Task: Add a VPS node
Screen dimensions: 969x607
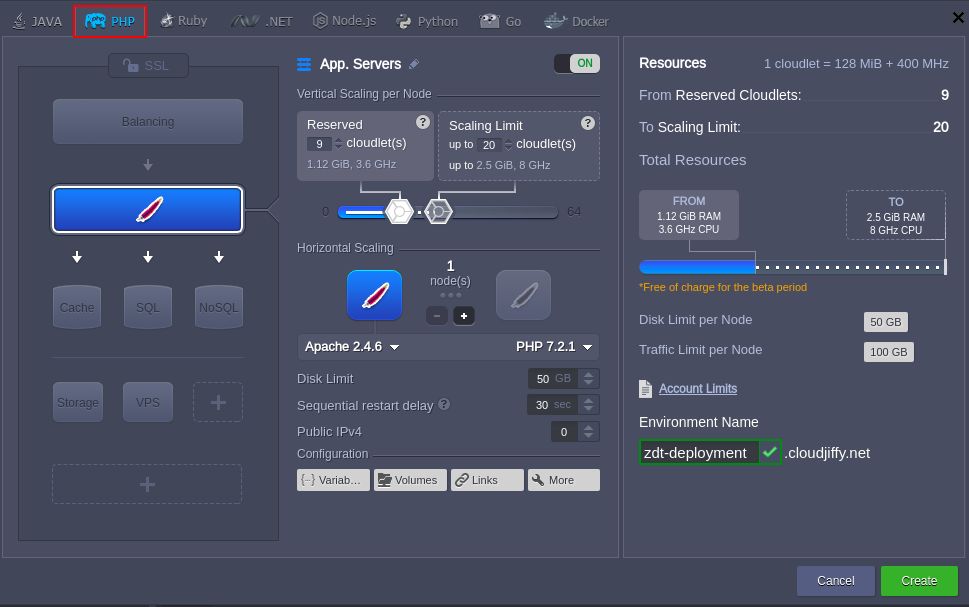Action: [148, 402]
